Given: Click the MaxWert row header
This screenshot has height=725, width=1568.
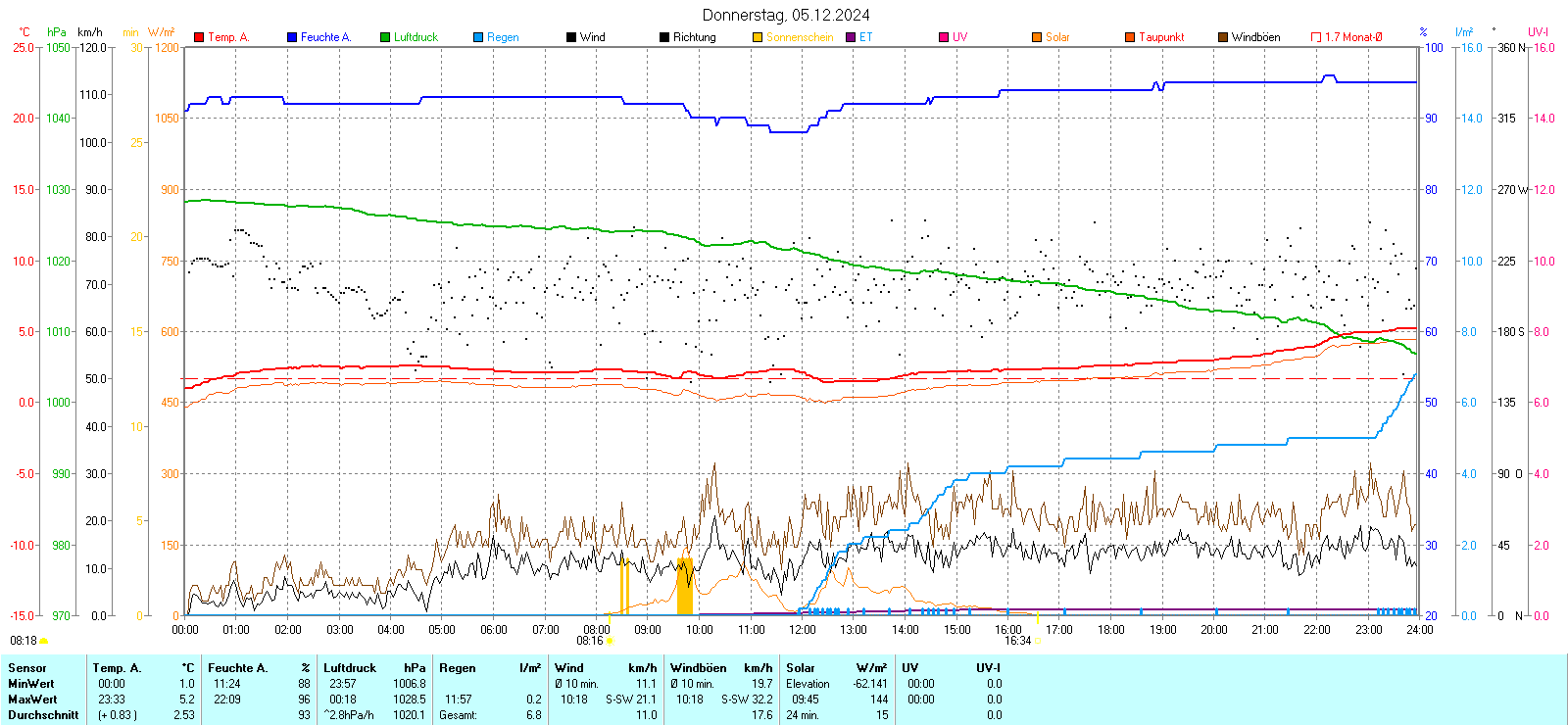Looking at the screenshot, I should [32, 700].
